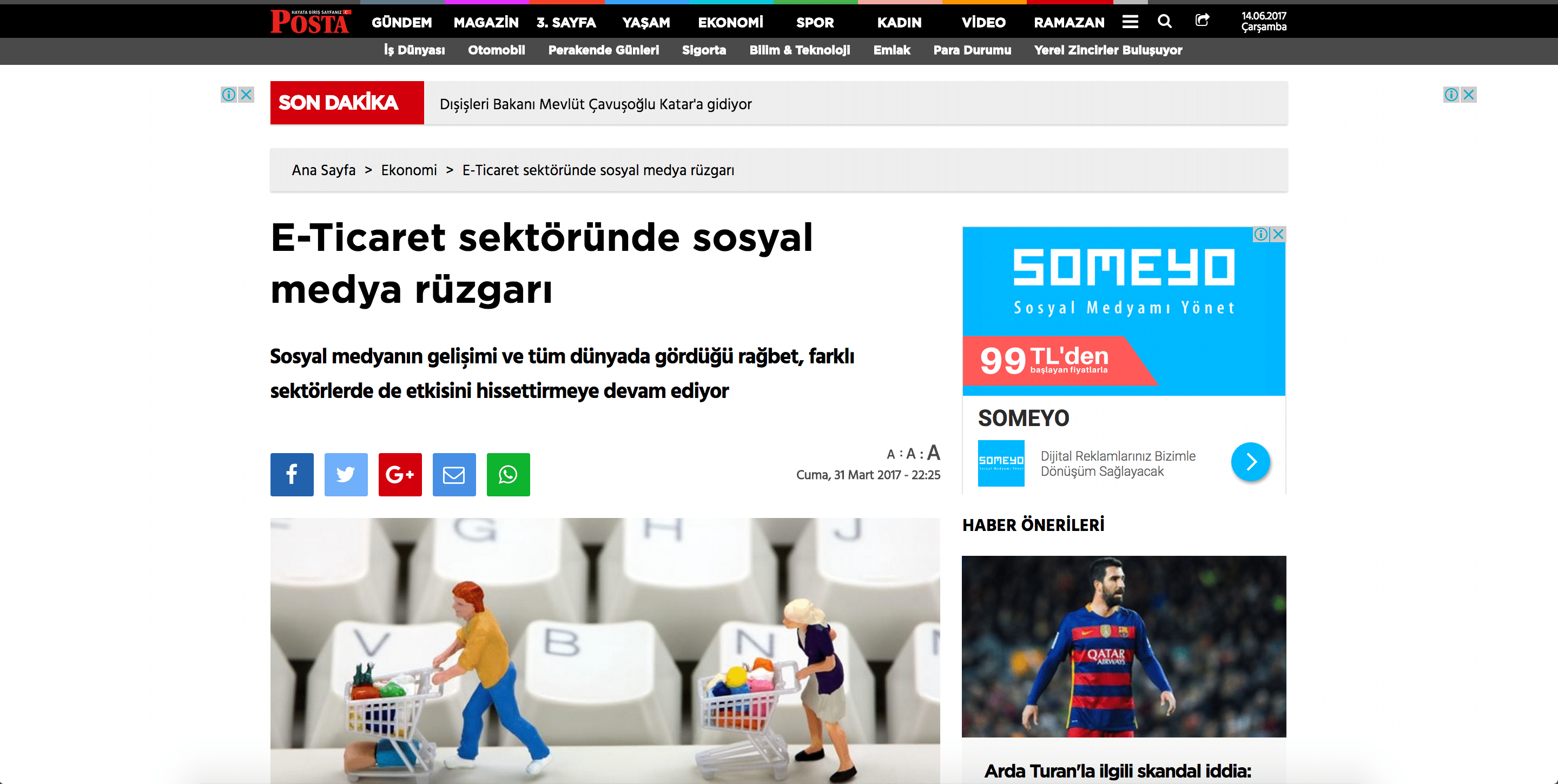Click the share arrow icon in header
Image resolution: width=1558 pixels, height=784 pixels.
[1203, 21]
